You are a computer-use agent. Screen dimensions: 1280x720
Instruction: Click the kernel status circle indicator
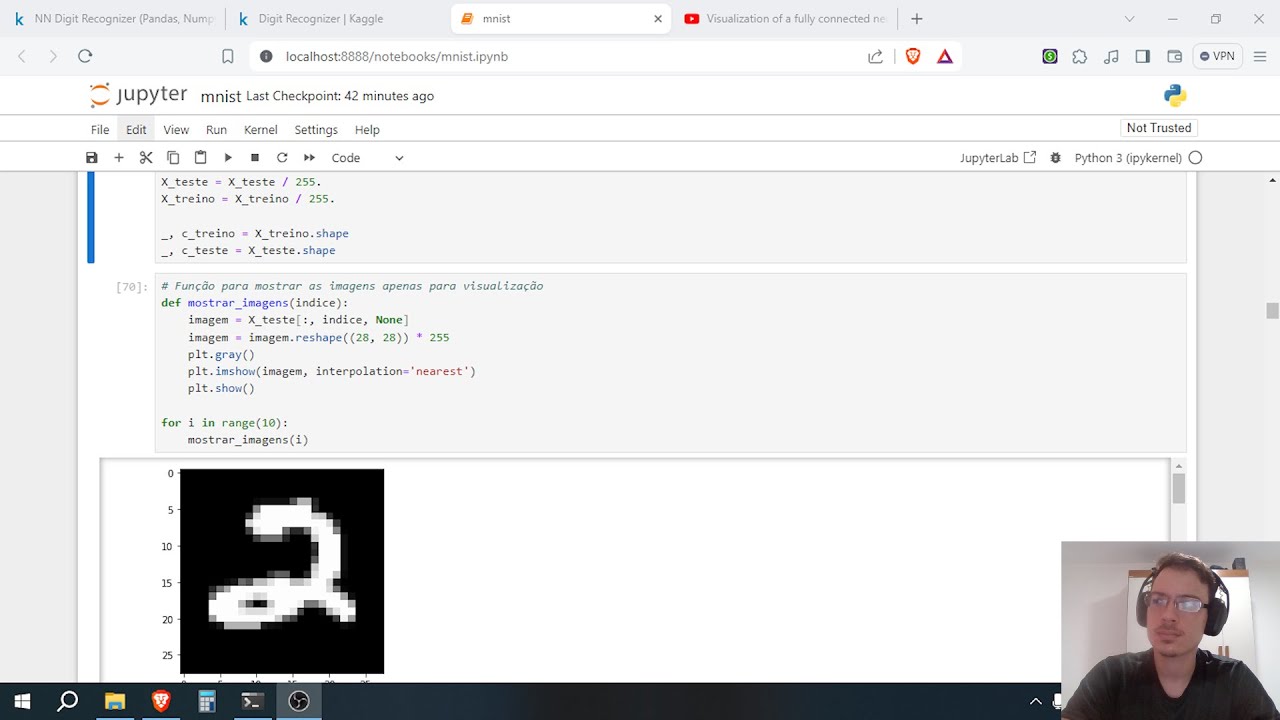pyautogui.click(x=1195, y=158)
